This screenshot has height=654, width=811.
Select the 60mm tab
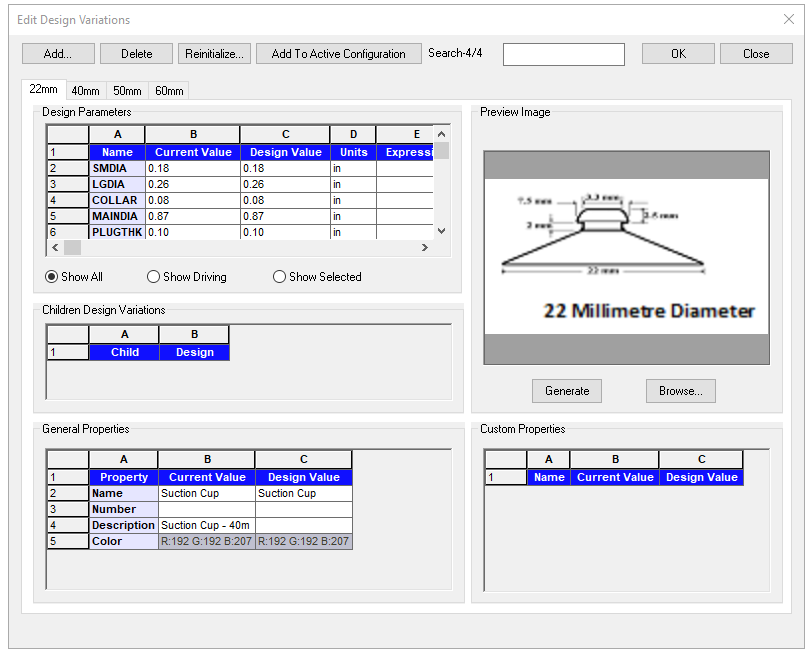click(x=169, y=91)
